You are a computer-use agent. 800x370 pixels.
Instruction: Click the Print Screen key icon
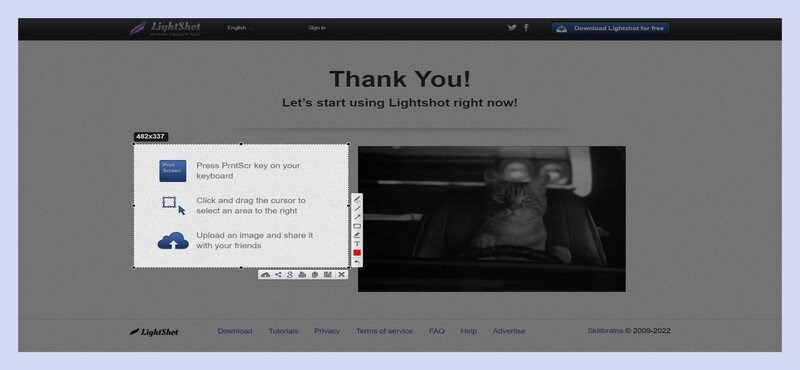tap(172, 171)
